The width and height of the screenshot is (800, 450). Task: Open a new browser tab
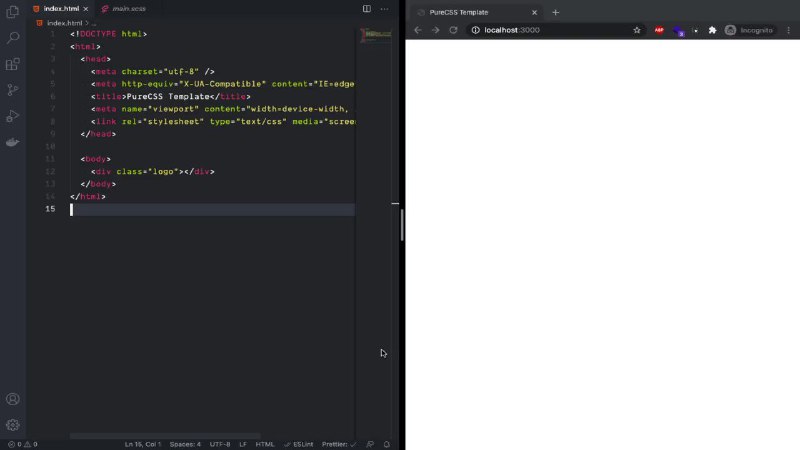556,12
